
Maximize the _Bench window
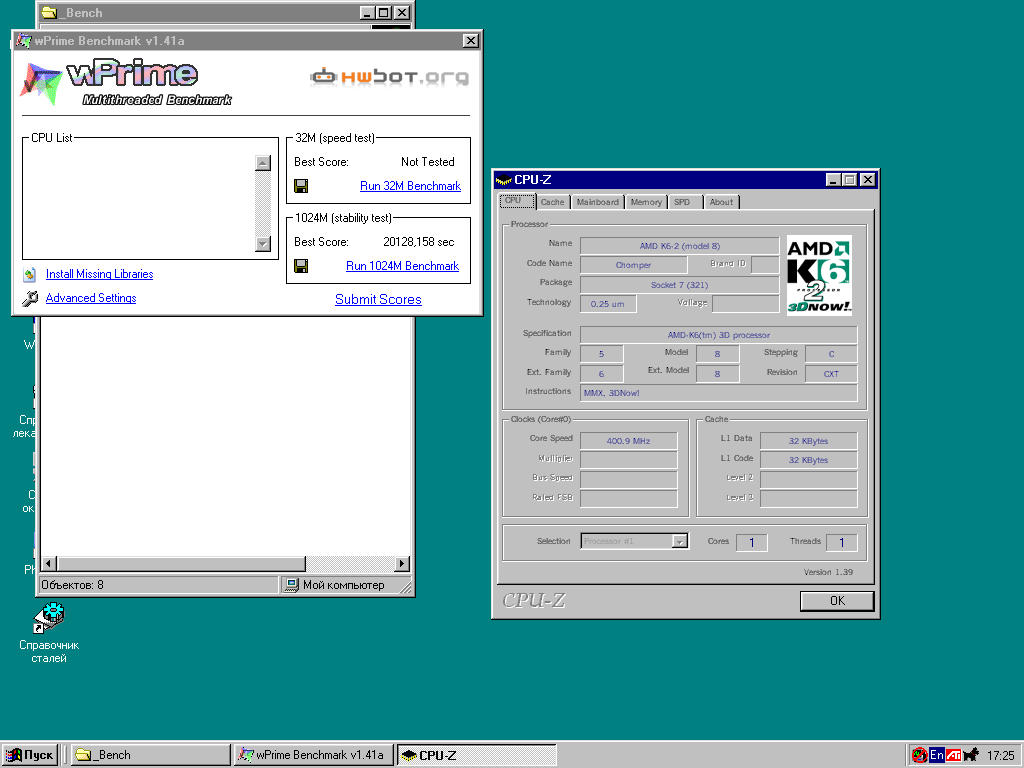click(384, 12)
